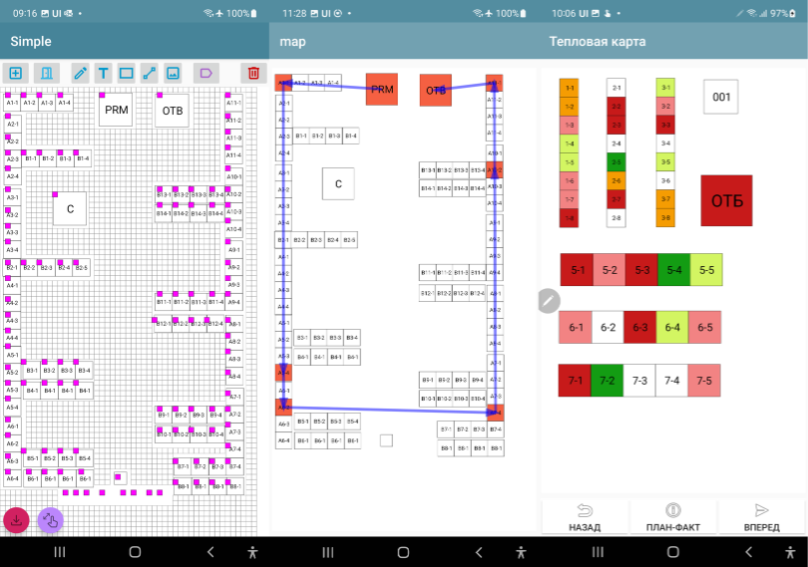Click the large red ОТБ heat map block

click(726, 201)
